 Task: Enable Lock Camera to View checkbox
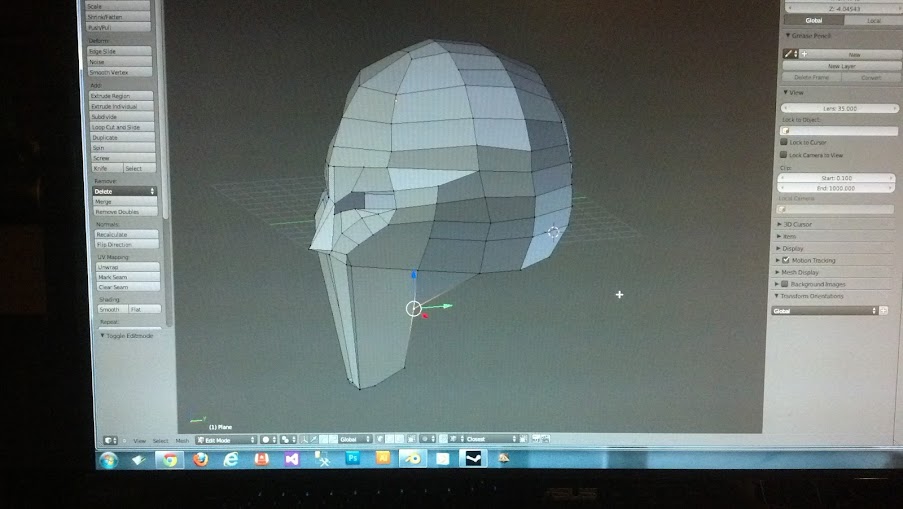783,155
